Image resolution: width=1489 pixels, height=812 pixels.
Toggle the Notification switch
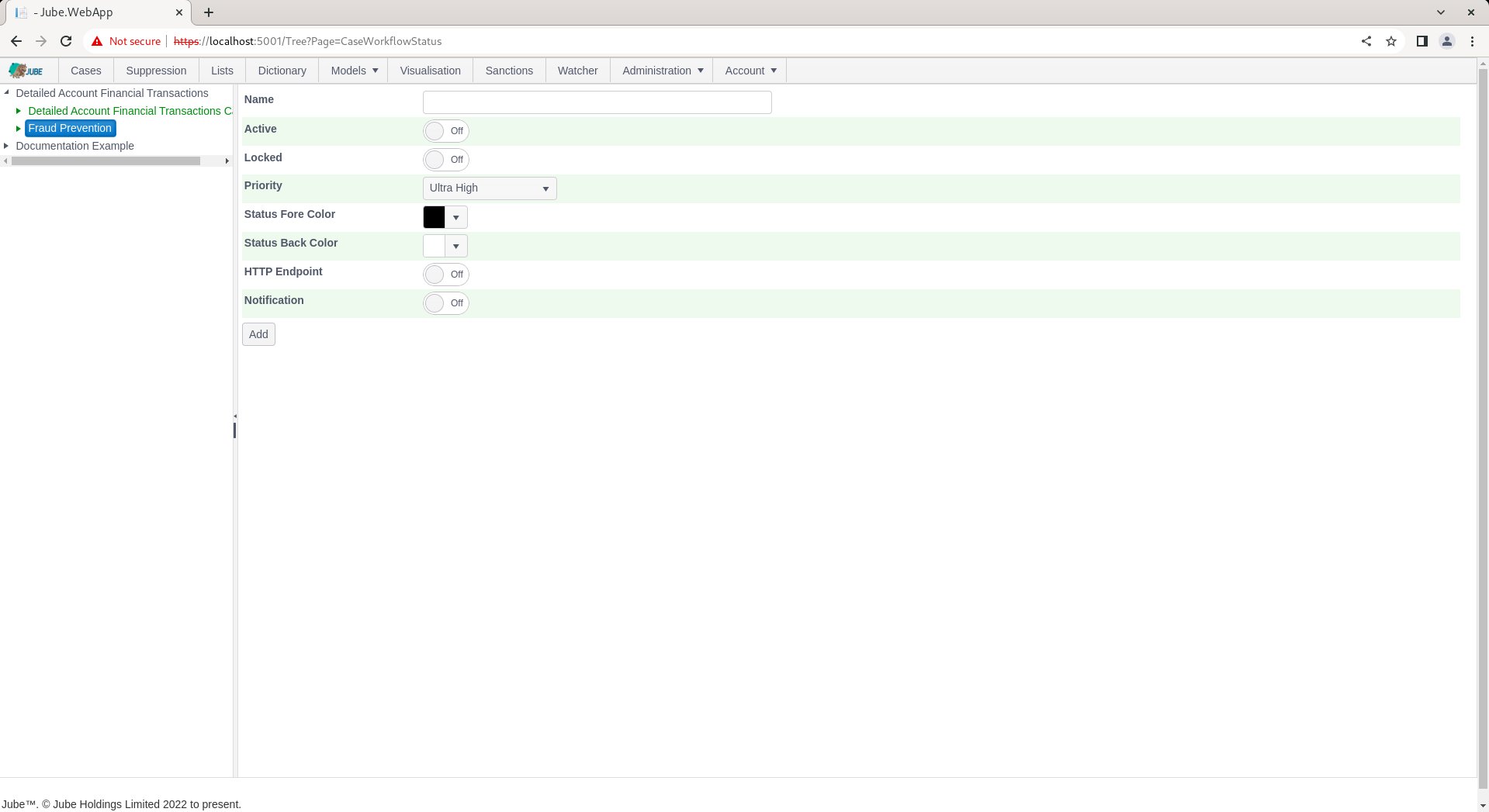446,303
